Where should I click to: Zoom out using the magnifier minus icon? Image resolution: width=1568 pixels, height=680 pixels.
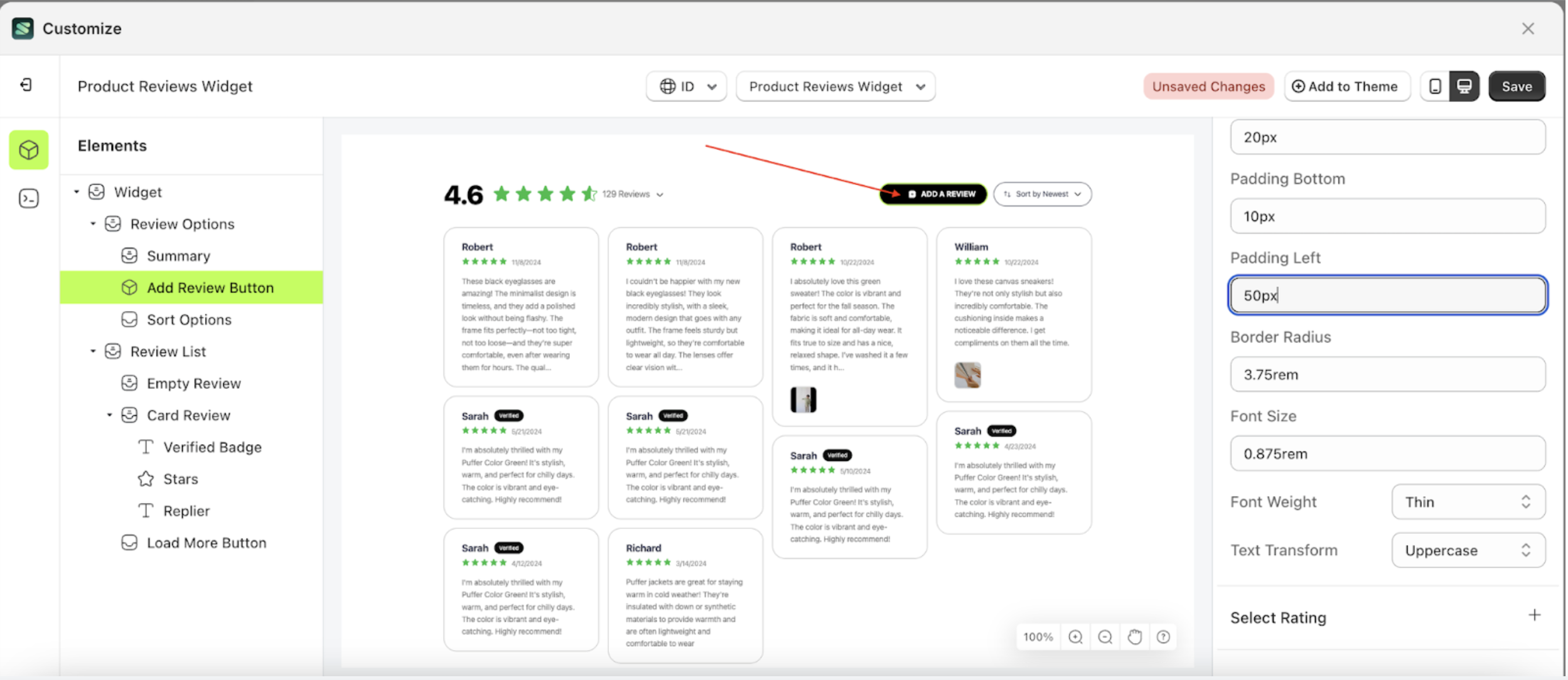point(1105,637)
